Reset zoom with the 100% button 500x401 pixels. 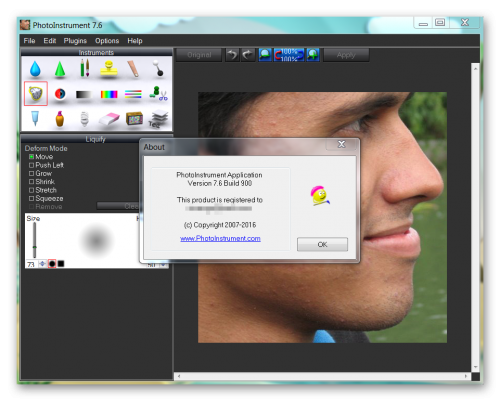point(289,55)
